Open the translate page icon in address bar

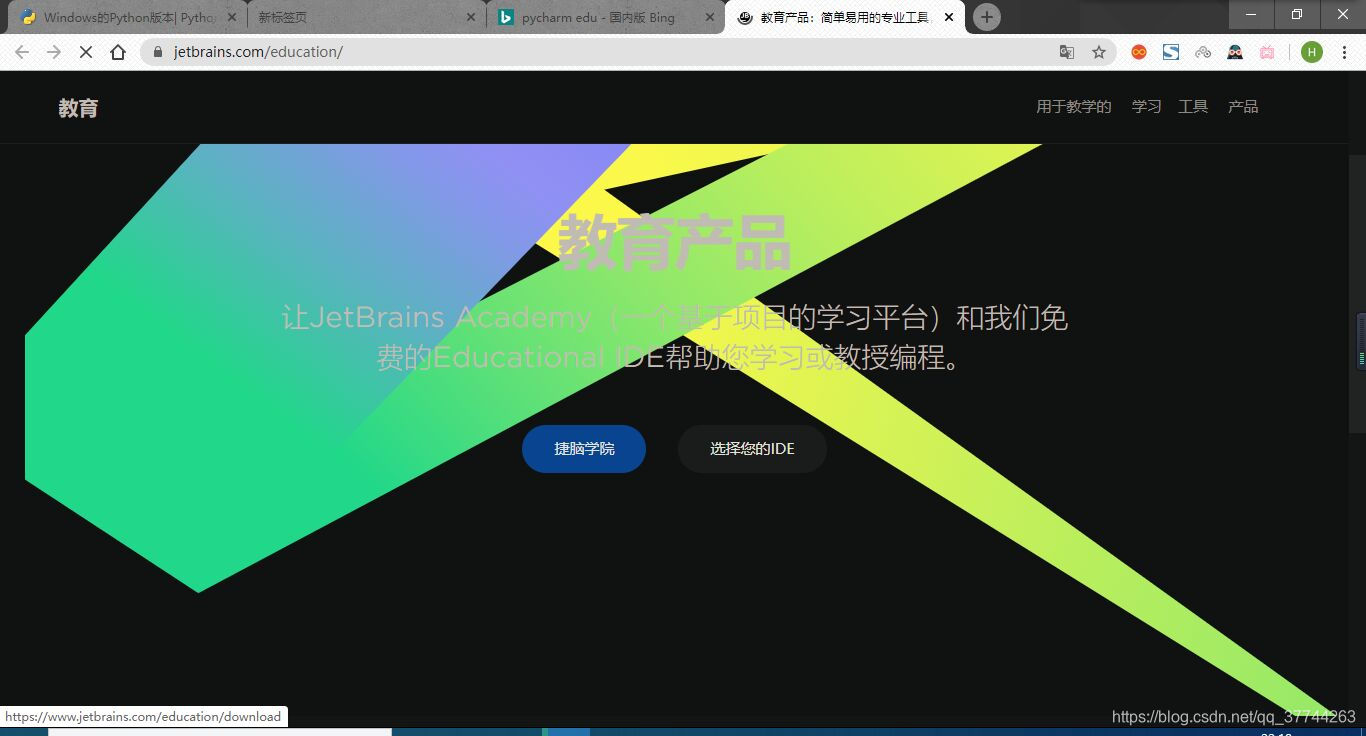(1067, 52)
